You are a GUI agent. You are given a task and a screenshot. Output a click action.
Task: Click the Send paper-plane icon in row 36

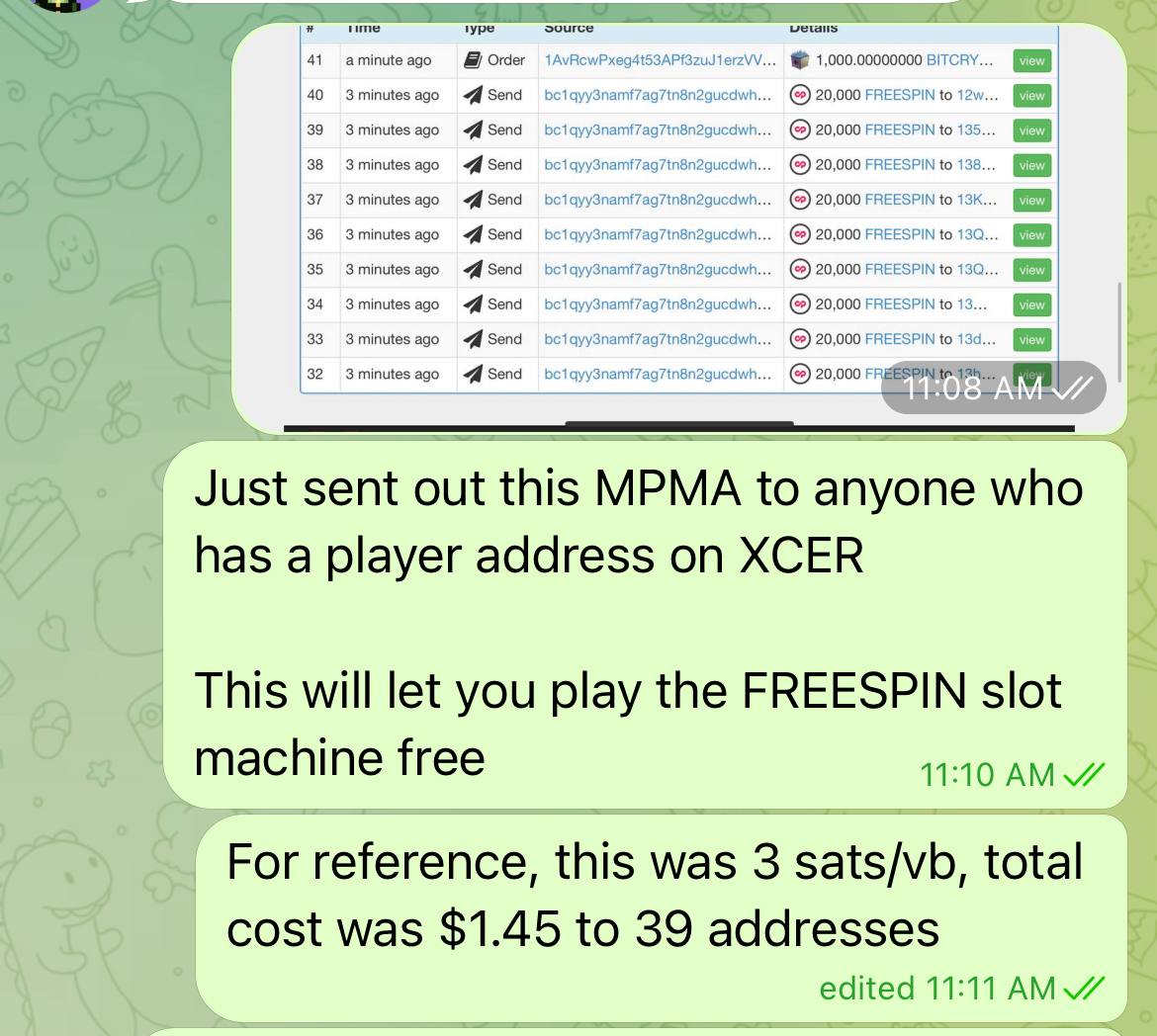tap(473, 234)
